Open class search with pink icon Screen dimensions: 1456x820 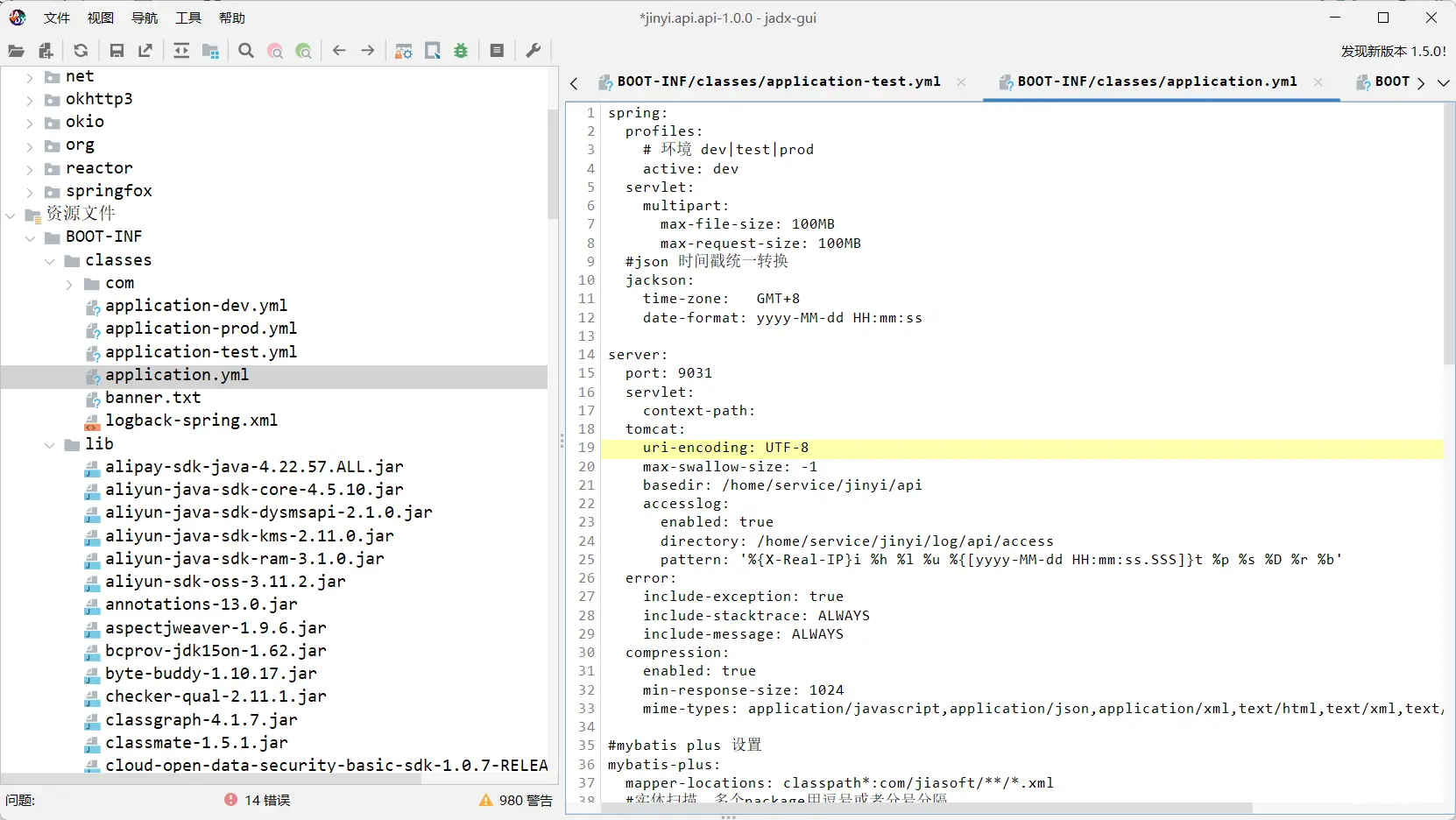coord(275,51)
